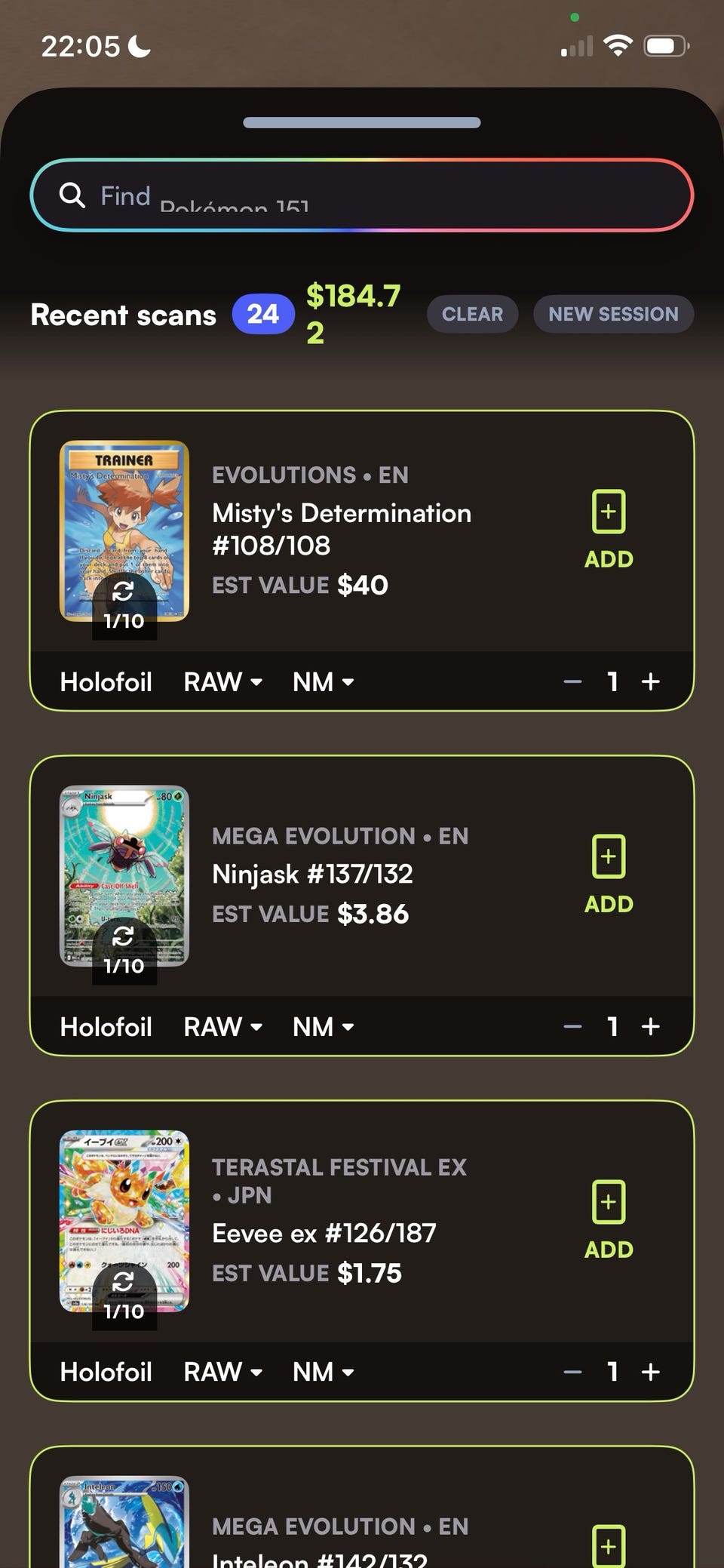Clear the recent scans list
This screenshot has height=1568, width=724.
(472, 314)
